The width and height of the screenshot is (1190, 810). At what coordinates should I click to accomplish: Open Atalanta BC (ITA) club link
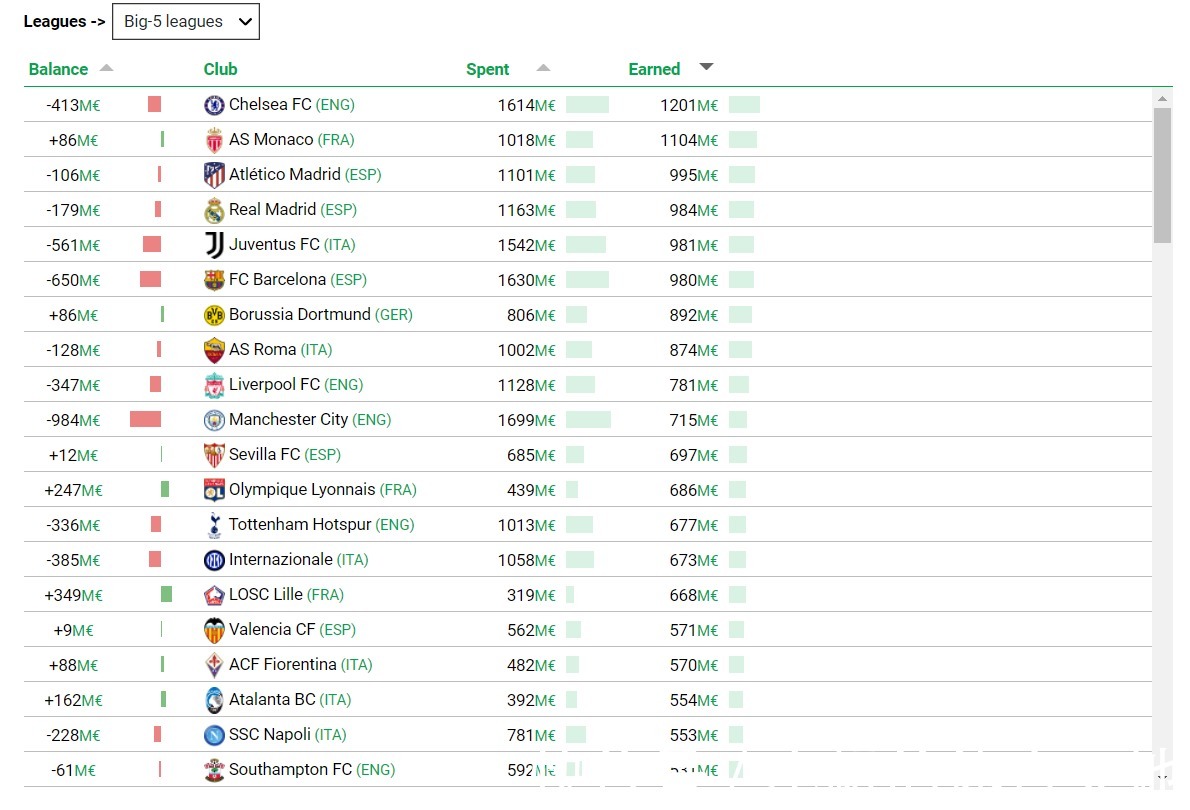point(290,699)
